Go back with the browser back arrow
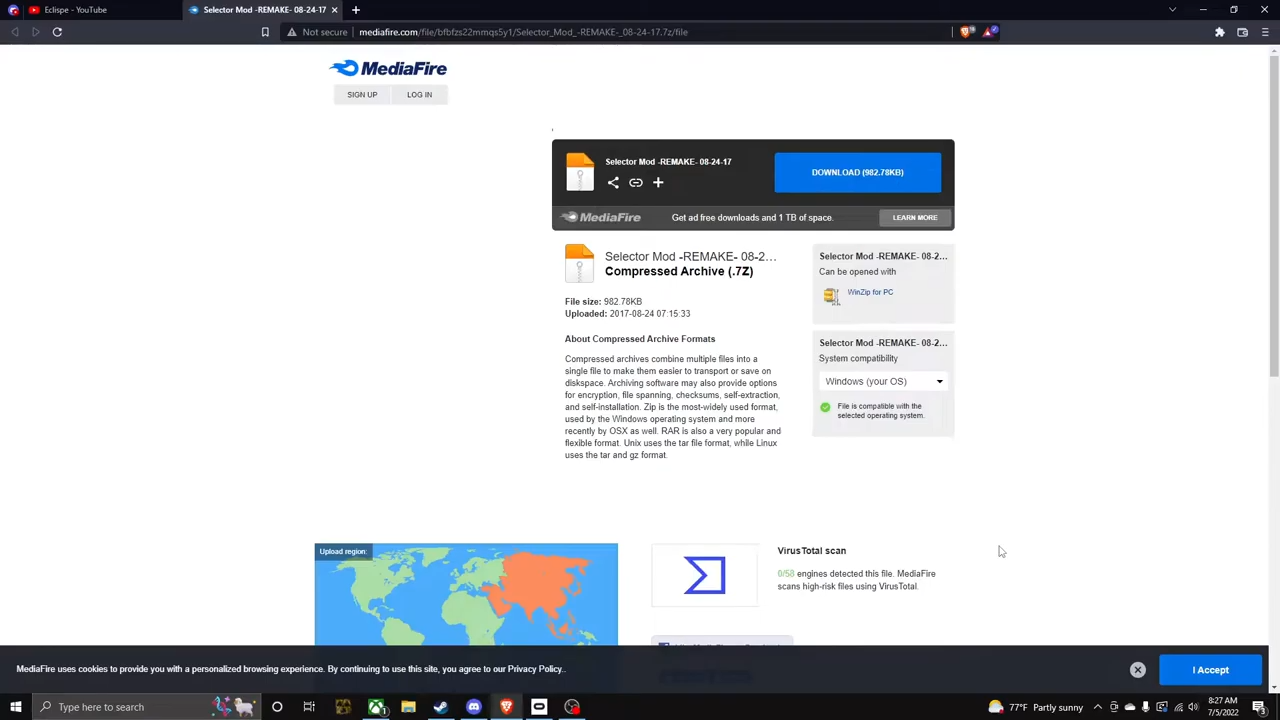This screenshot has width=1280, height=720. point(15,32)
